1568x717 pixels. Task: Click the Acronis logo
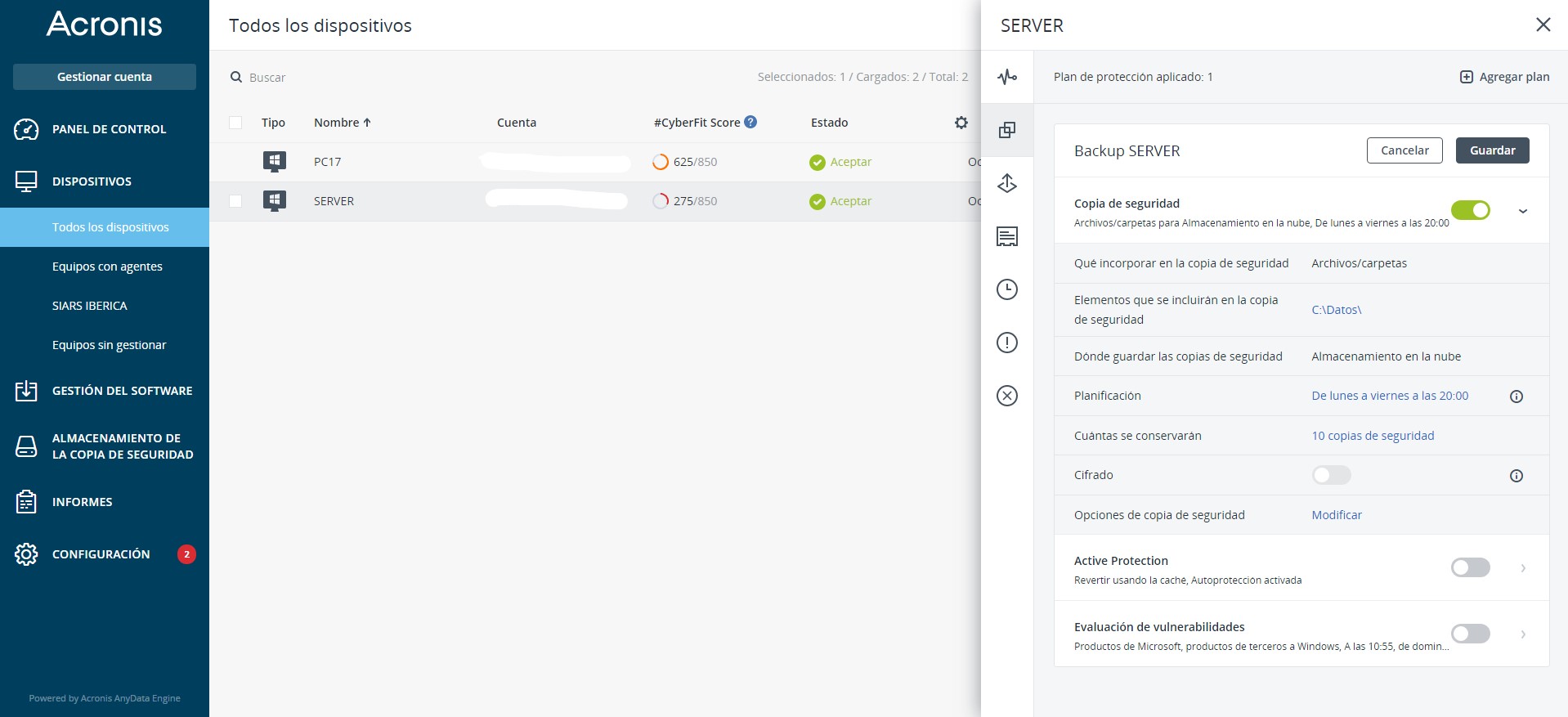pos(105,25)
